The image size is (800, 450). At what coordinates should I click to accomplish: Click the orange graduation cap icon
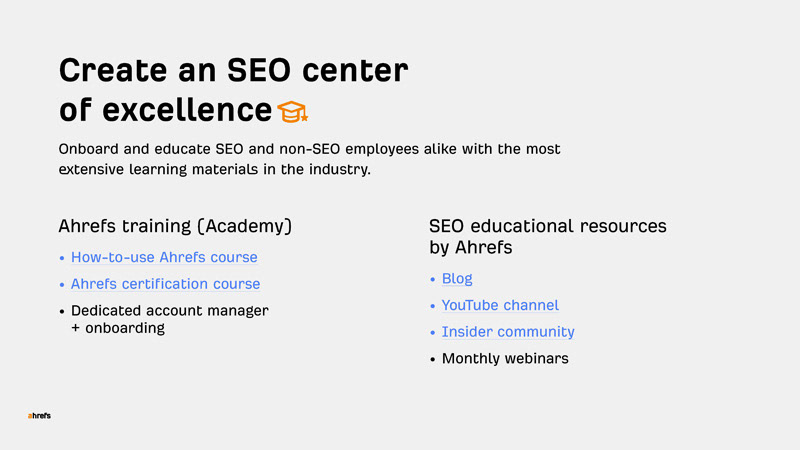click(x=293, y=112)
